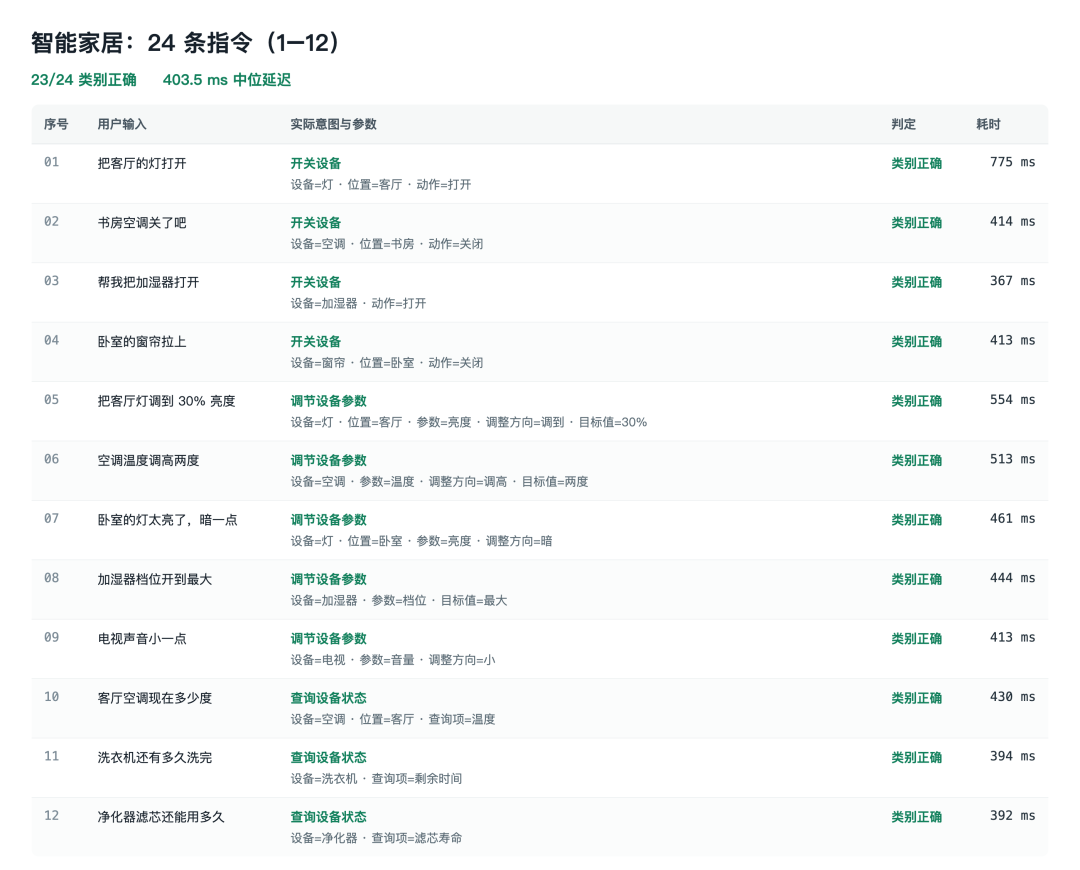
Task: Click 类别正确 verdict in row 04
Action: pyautogui.click(x=916, y=341)
